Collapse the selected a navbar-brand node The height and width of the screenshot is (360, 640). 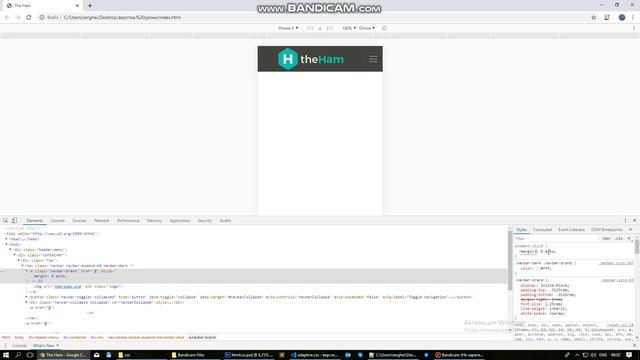pyautogui.click(x=27, y=271)
